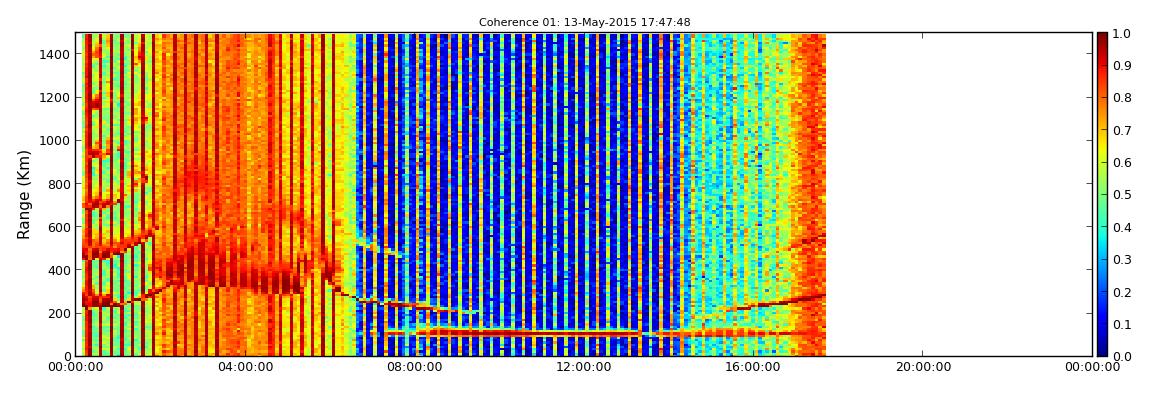Click the 0.9 colorbar label

[1123, 65]
